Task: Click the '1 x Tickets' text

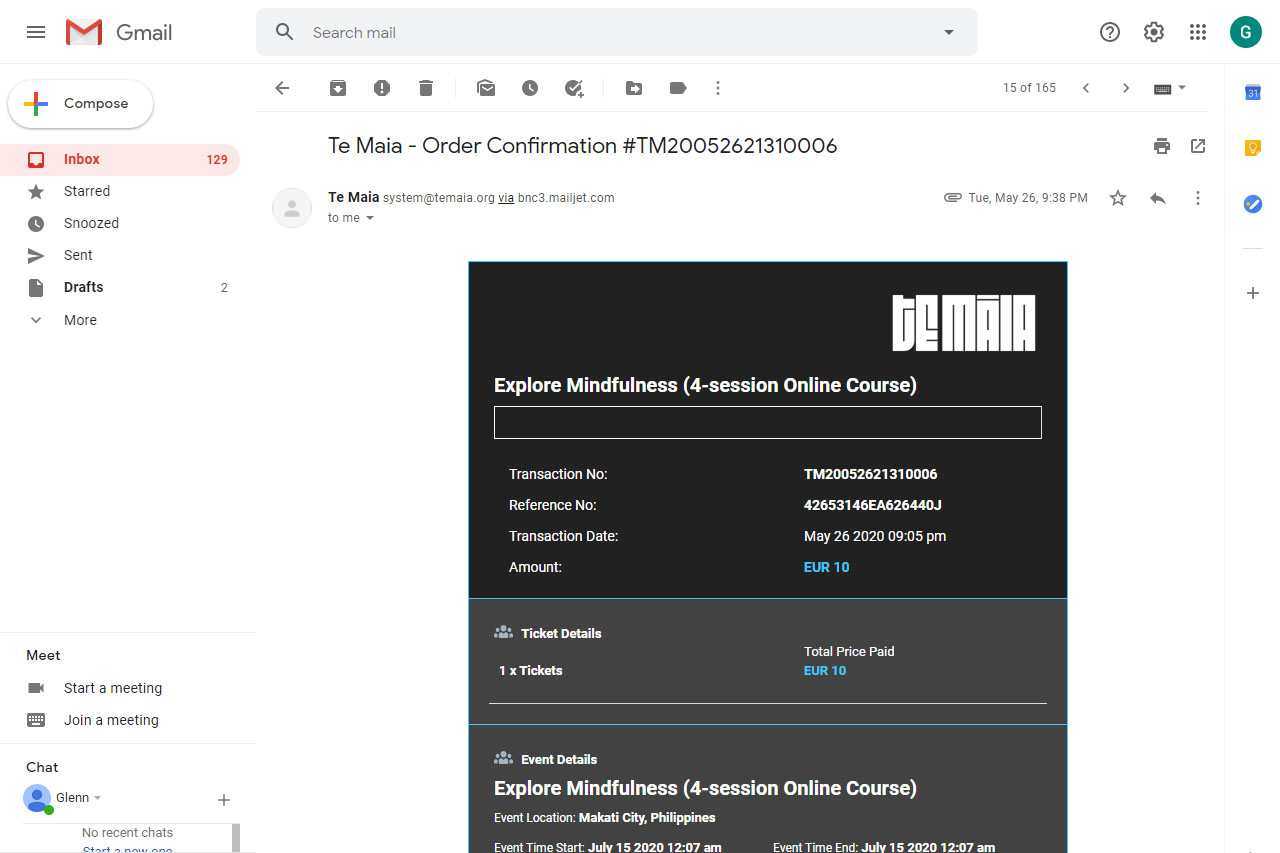Action: pos(531,671)
